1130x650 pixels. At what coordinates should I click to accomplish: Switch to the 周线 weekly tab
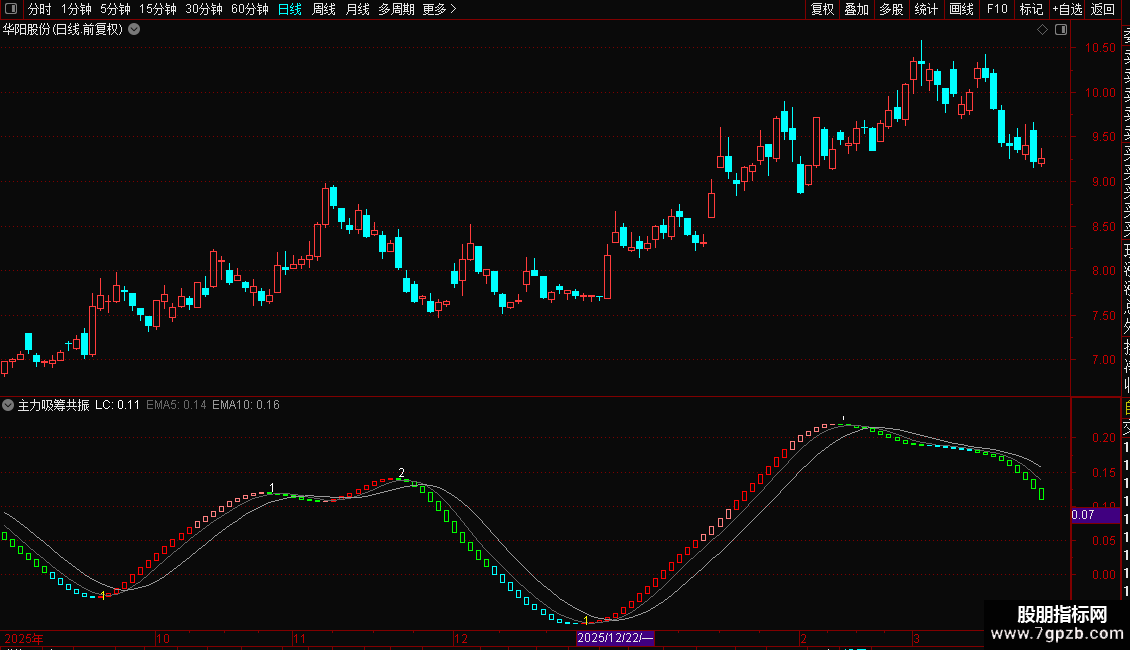pyautogui.click(x=324, y=9)
